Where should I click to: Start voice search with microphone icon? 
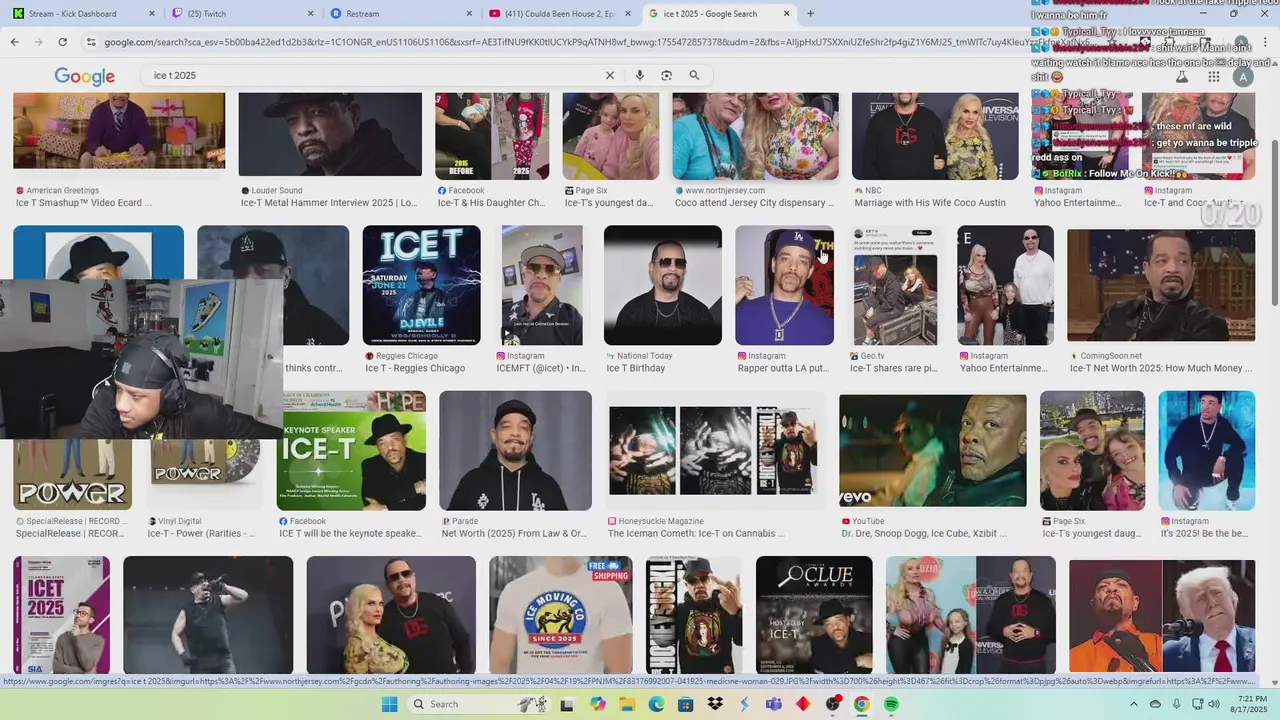point(639,75)
